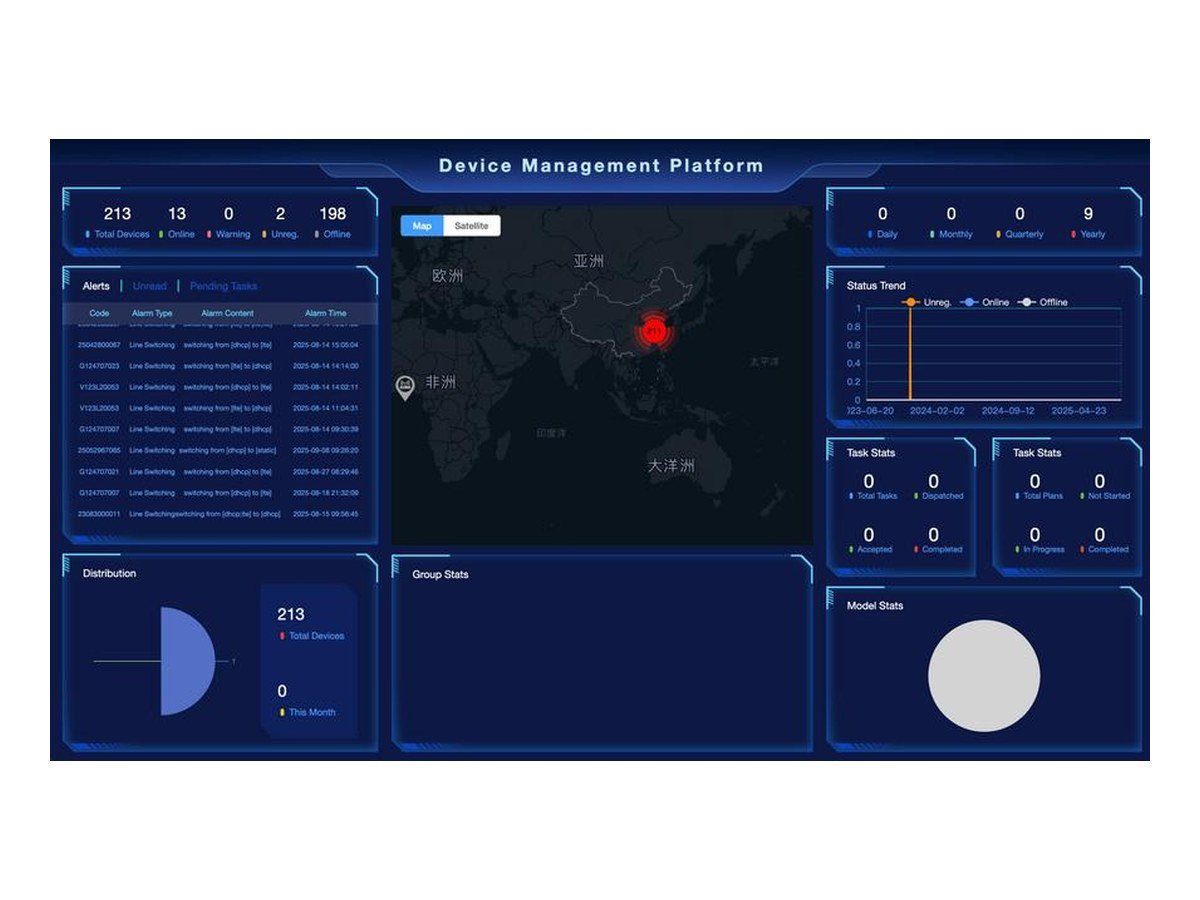Screen dimensions: 1200x900
Task: Click the Group Stats panel title
Action: [x=440, y=574]
